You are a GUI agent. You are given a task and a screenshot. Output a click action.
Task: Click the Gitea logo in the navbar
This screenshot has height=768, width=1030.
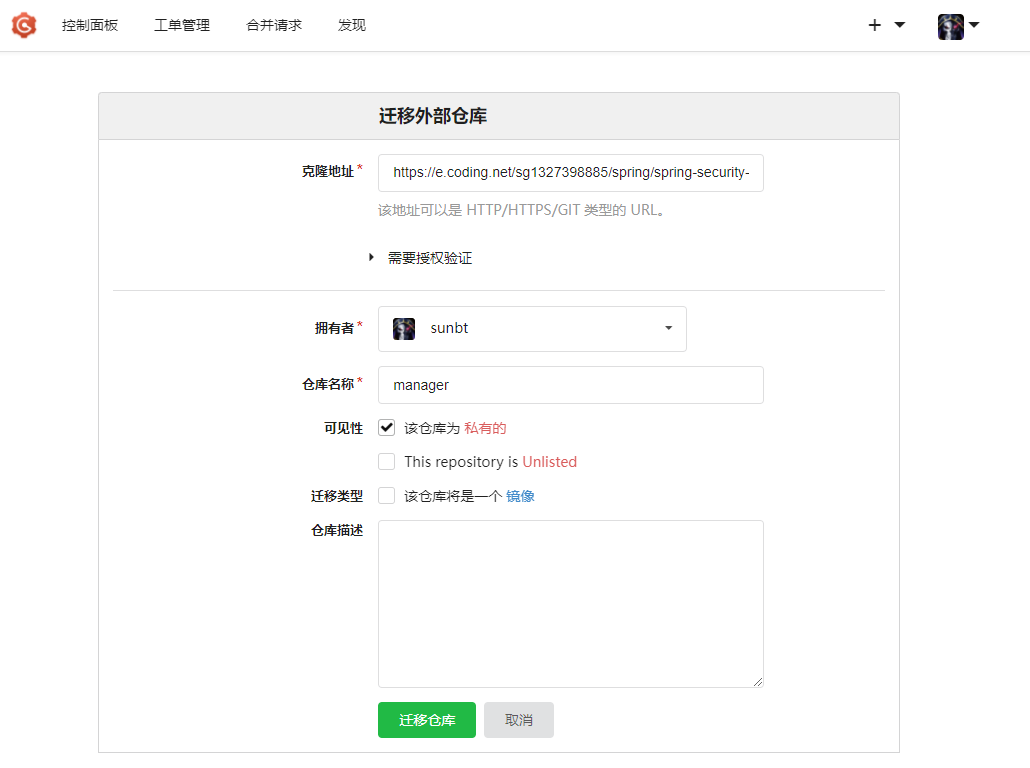[x=24, y=25]
